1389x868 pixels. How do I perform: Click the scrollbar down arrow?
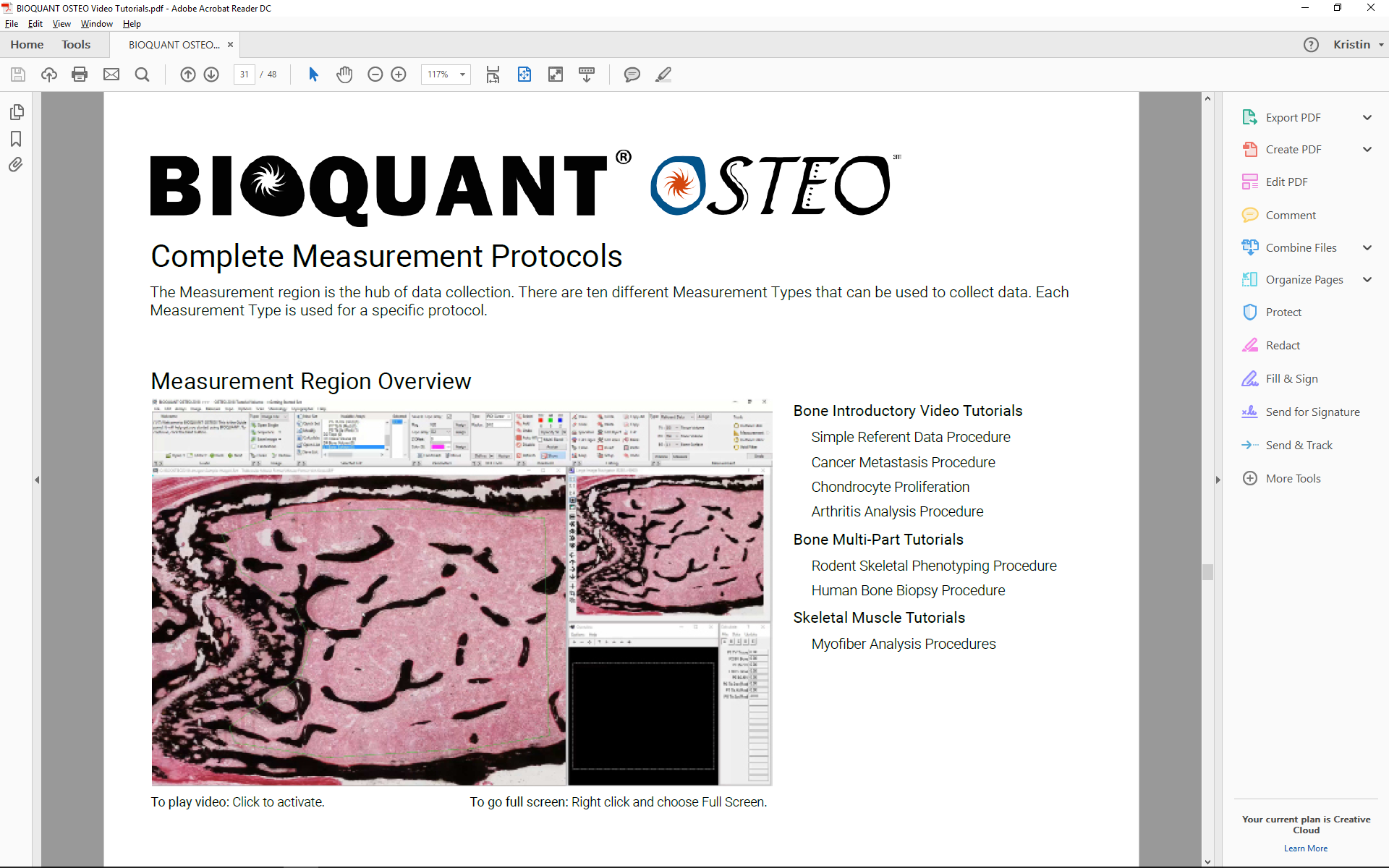click(1207, 861)
